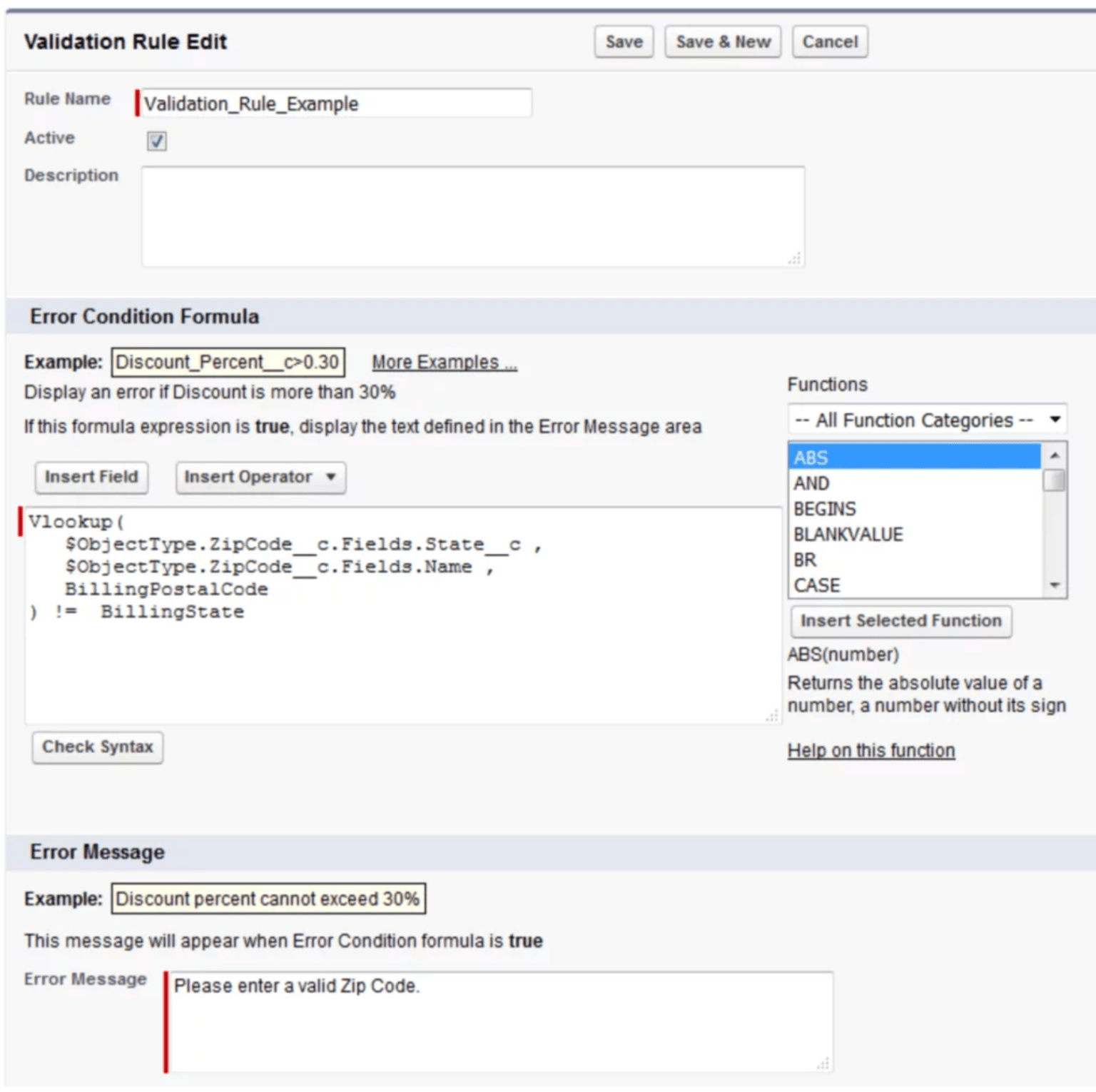Open the Insert Operator dropdown
This screenshot has height=1092, width=1096.
point(260,477)
